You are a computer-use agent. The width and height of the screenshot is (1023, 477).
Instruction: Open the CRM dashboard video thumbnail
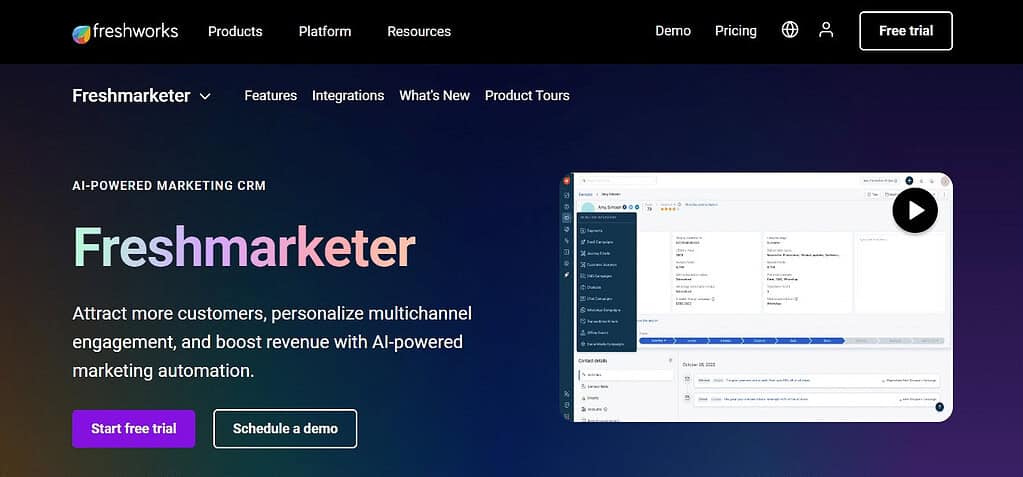[x=756, y=297]
